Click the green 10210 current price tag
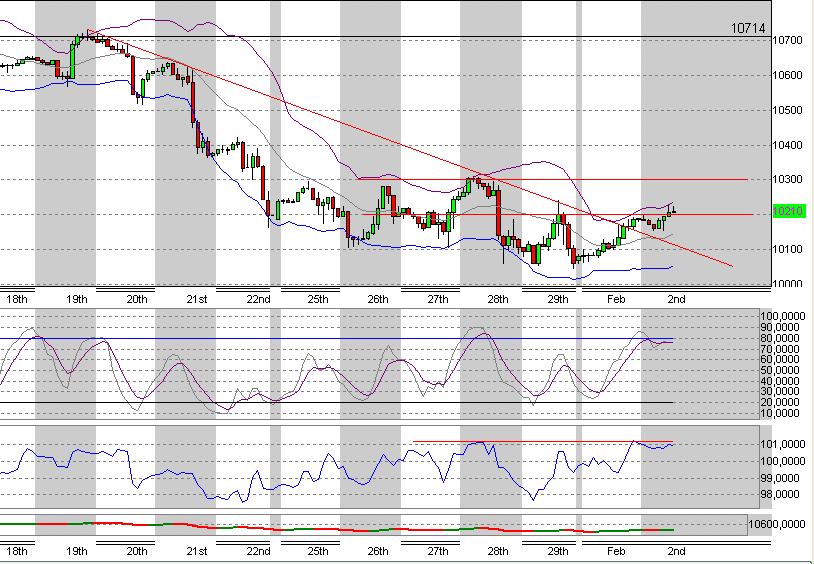814x564 pixels. pyautogui.click(x=789, y=211)
